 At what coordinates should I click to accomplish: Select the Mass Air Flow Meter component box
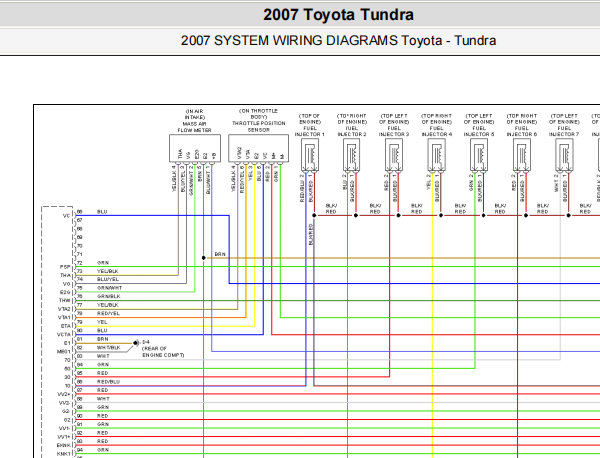tap(195, 148)
